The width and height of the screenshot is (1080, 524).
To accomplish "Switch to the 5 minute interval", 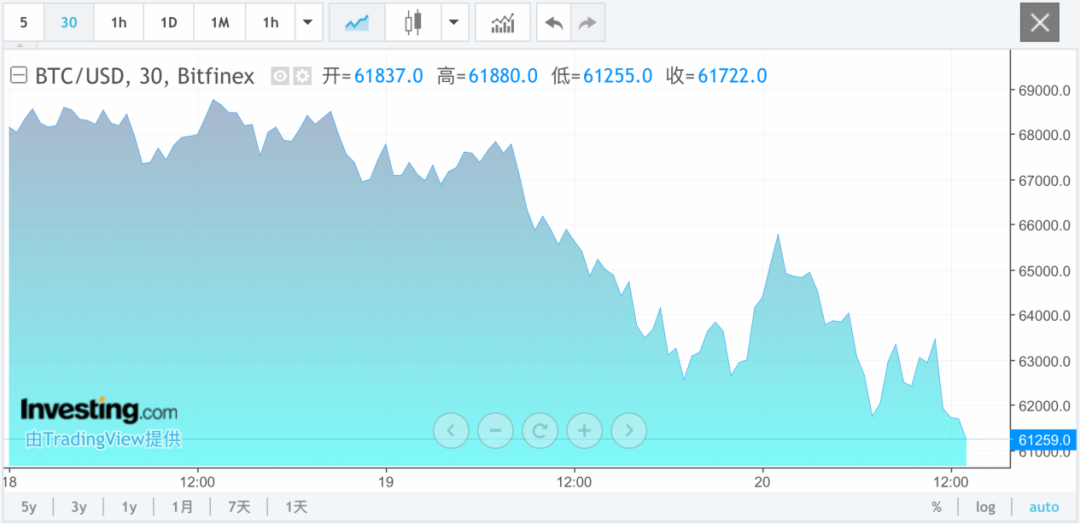I will point(23,22).
